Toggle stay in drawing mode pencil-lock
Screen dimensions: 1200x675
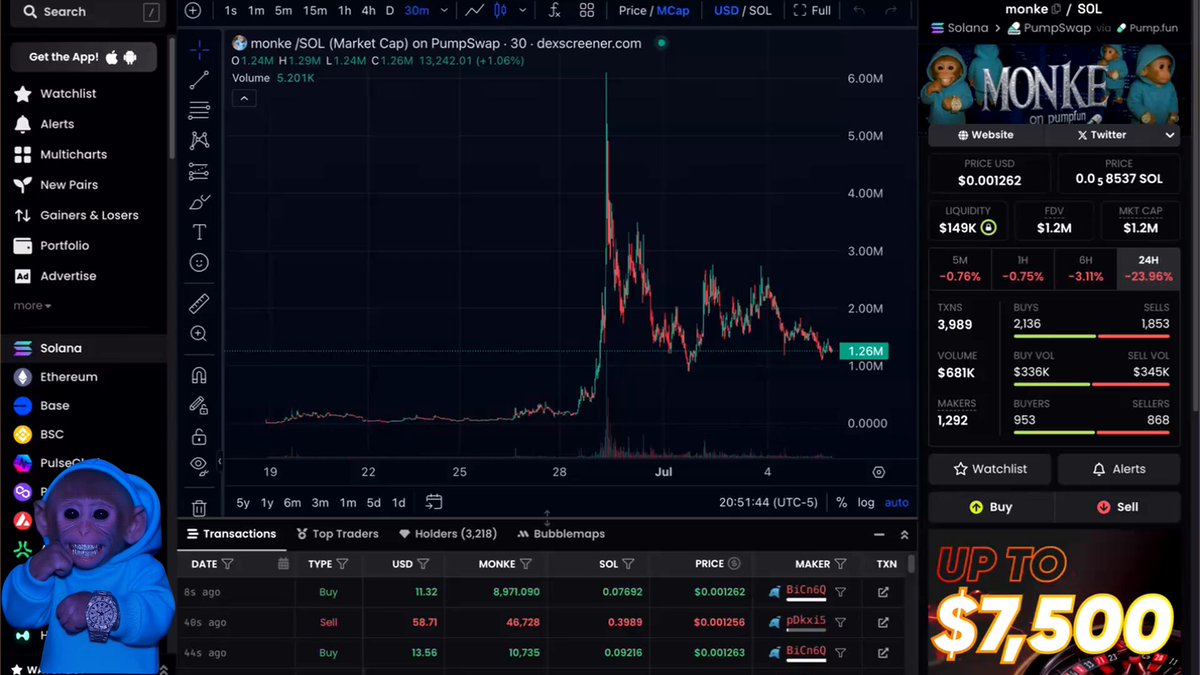199,406
